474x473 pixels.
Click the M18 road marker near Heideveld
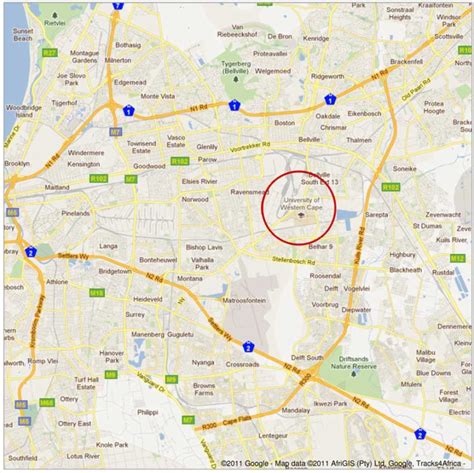pyautogui.click(x=97, y=293)
